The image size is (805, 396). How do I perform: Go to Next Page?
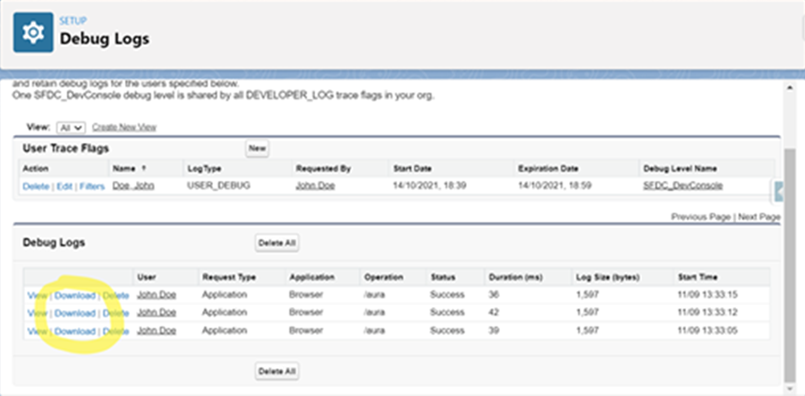tap(759, 217)
